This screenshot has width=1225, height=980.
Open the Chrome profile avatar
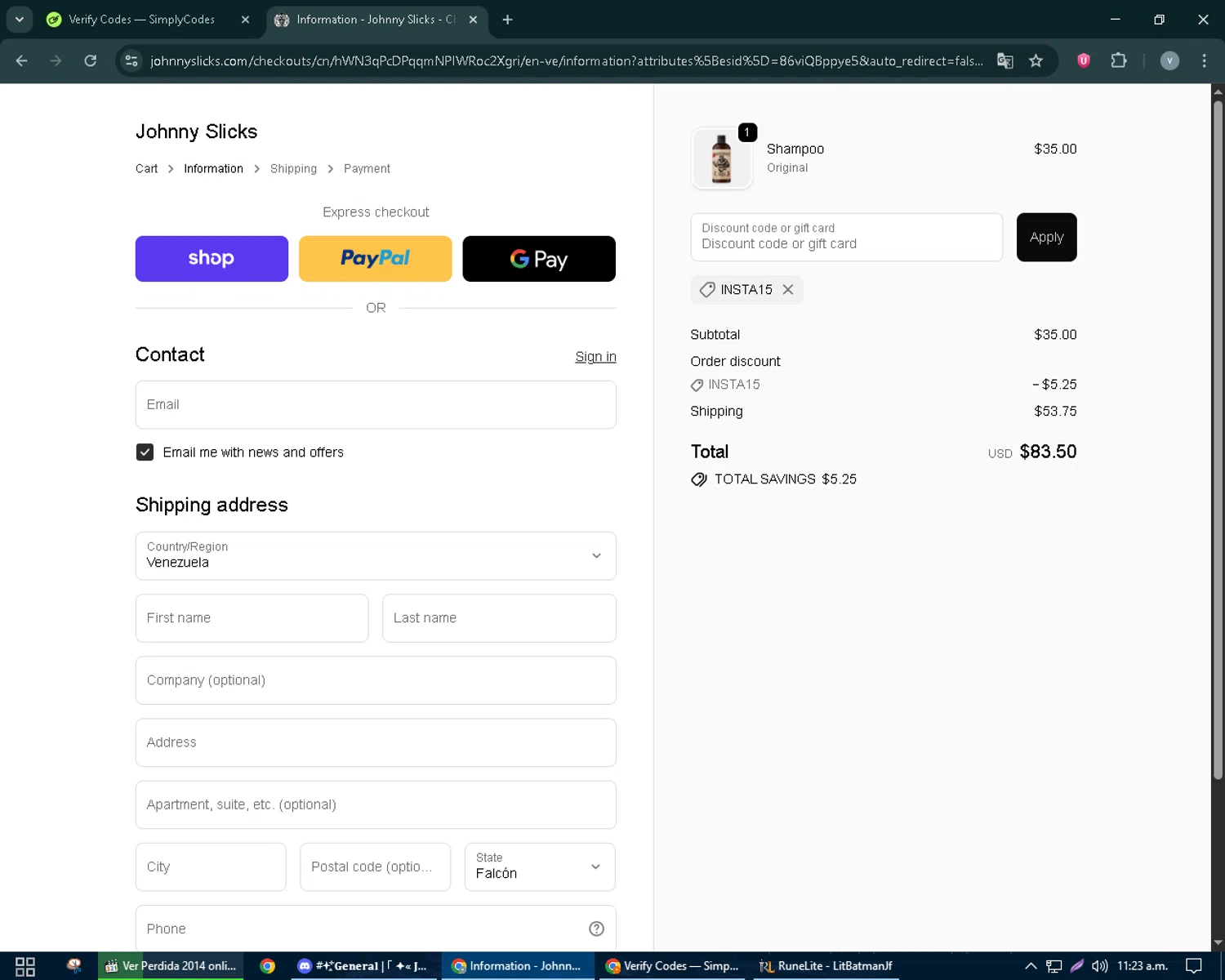1169,60
